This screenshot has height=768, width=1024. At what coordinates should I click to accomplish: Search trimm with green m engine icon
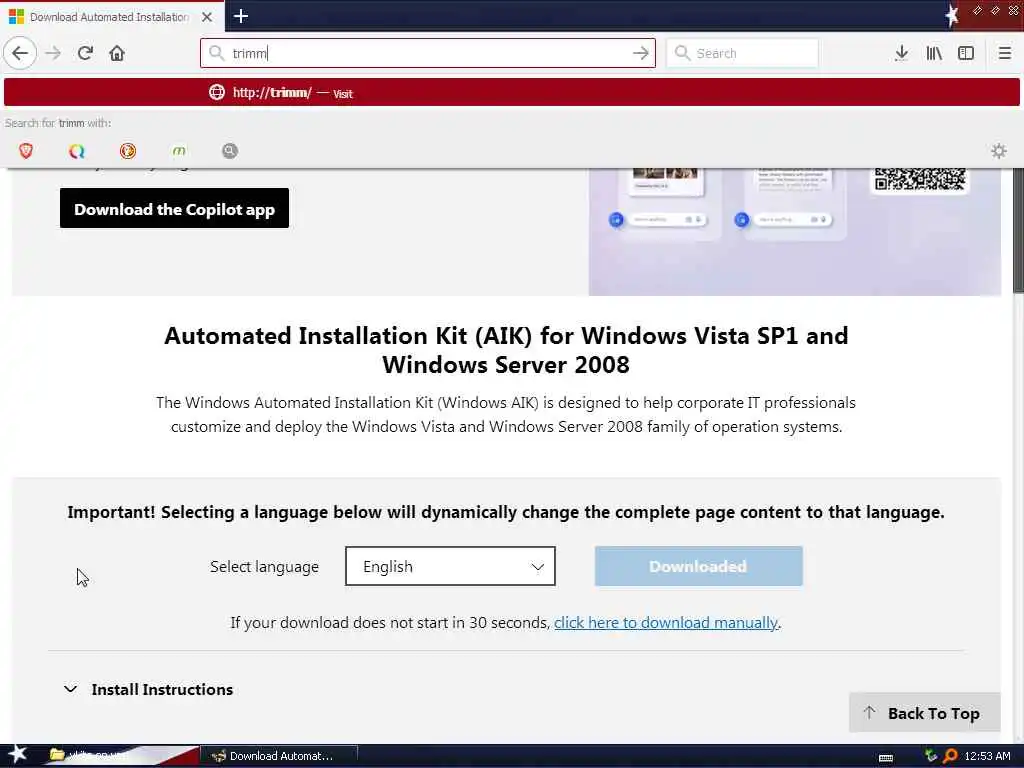pyautogui.click(x=179, y=151)
